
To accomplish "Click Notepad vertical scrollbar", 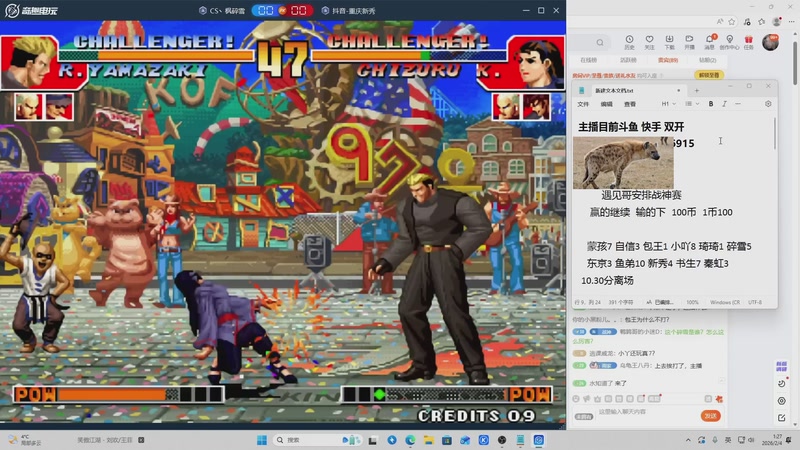I will 774,134.
